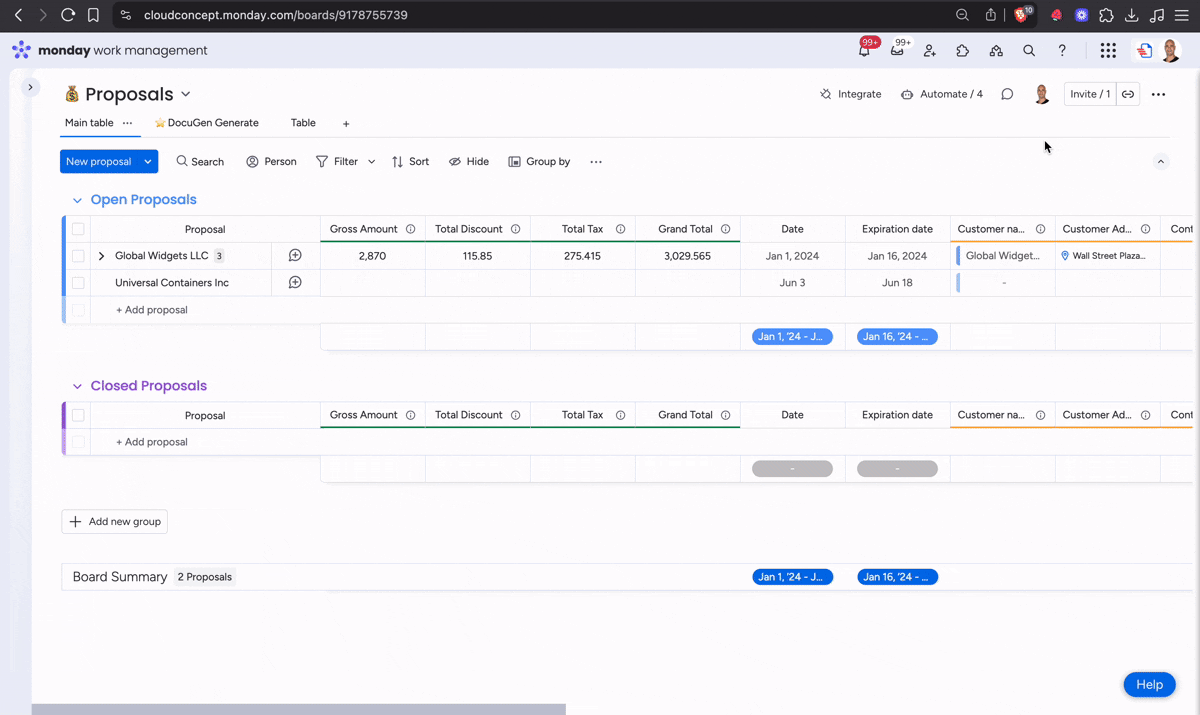The width and height of the screenshot is (1200, 715).
Task: Click Add new group button
Action: click(115, 522)
